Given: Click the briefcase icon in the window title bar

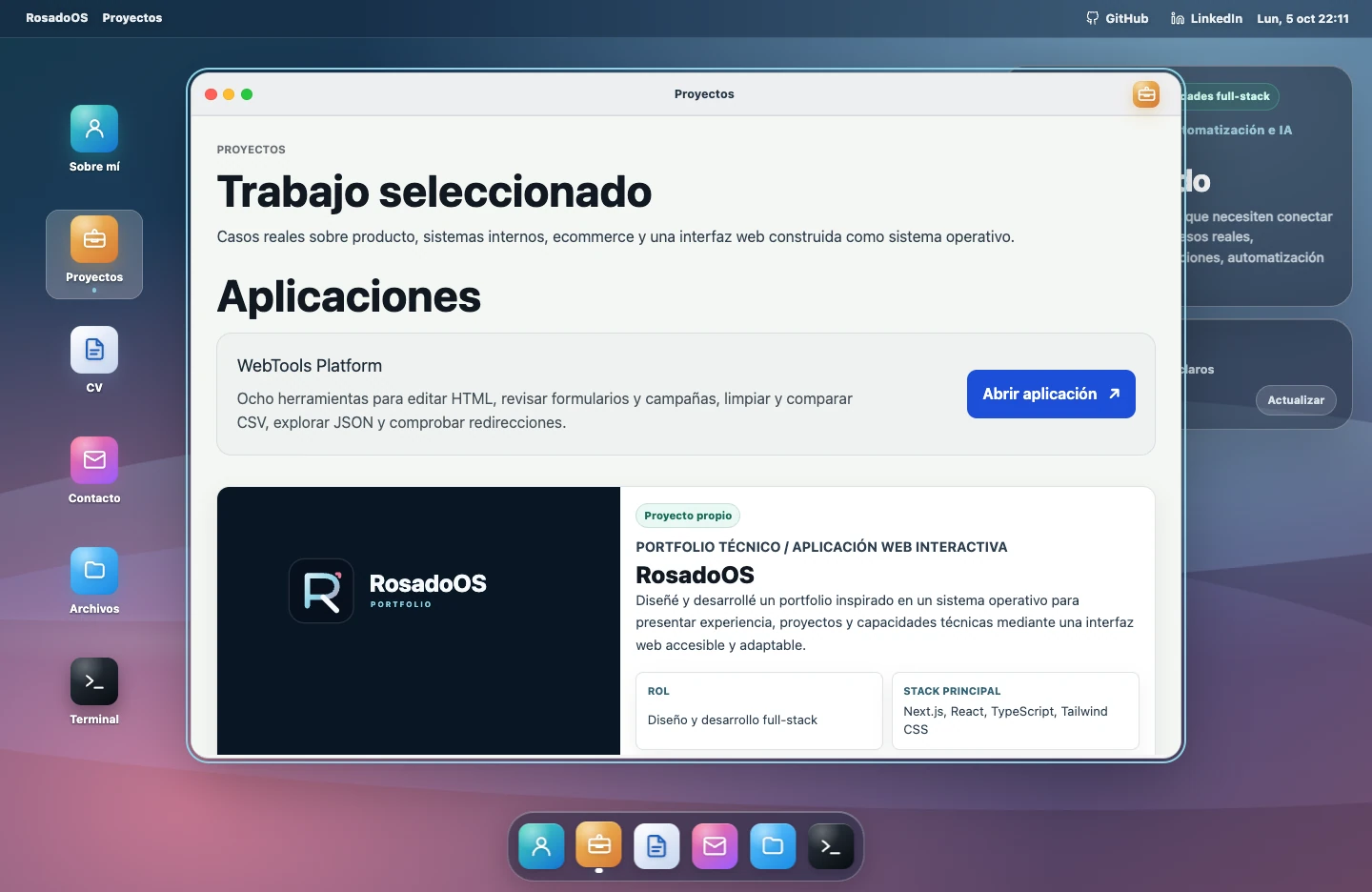Looking at the screenshot, I should coord(1146,94).
